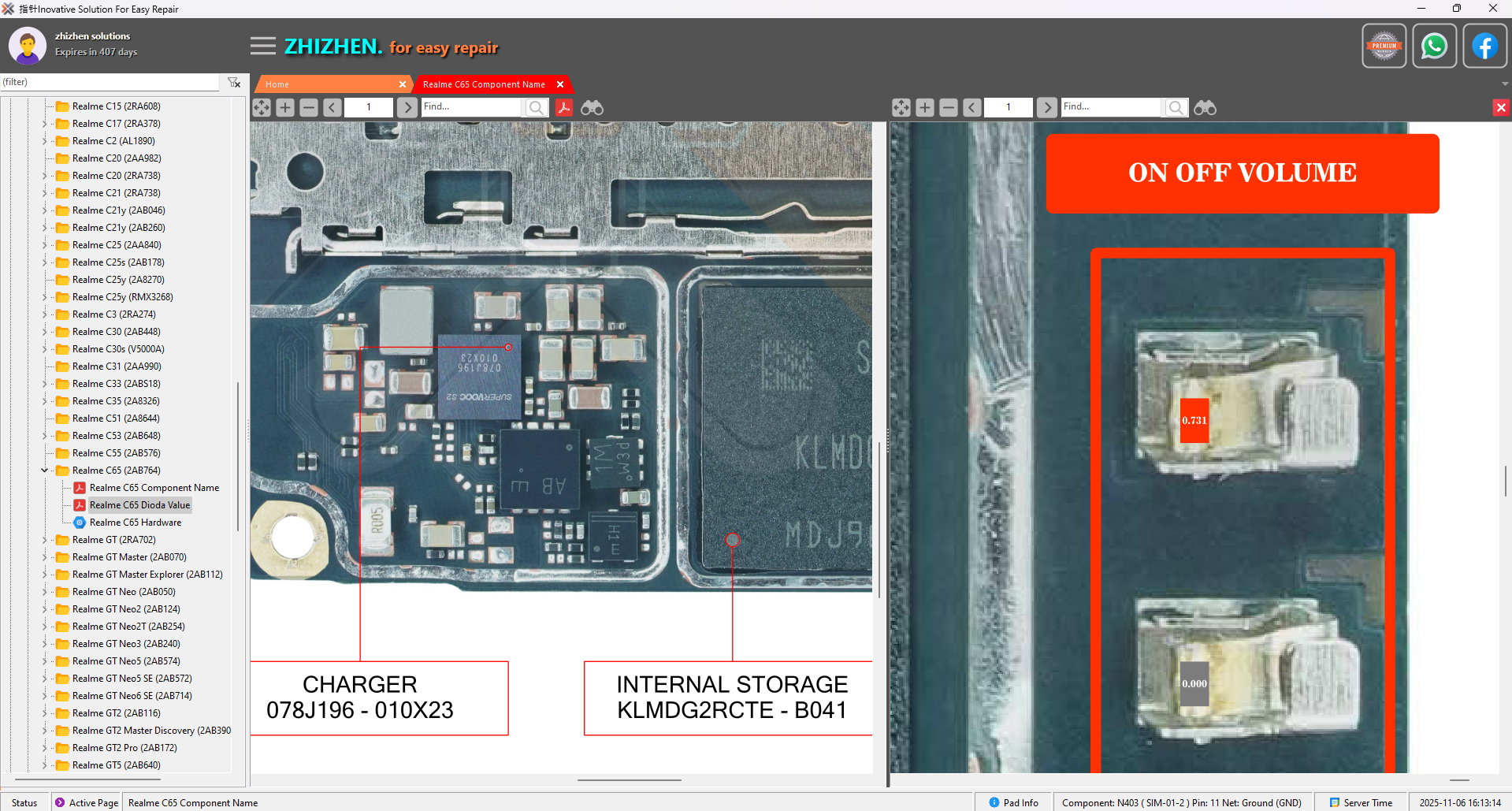Expand the Realme C30 (2AB448) folder
The height and width of the screenshot is (811, 1512).
coord(45,332)
